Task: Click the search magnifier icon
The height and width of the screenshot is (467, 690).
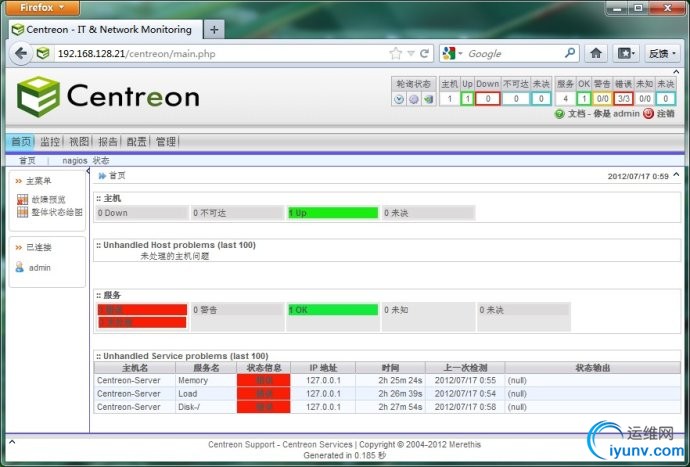Action: (570, 53)
